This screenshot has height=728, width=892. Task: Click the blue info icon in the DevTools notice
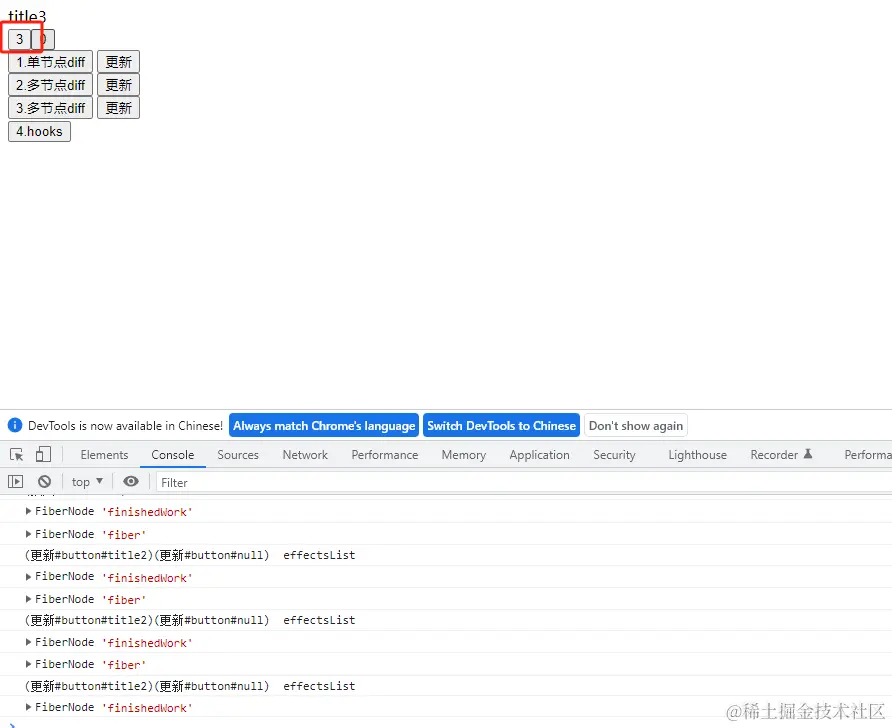click(15, 425)
